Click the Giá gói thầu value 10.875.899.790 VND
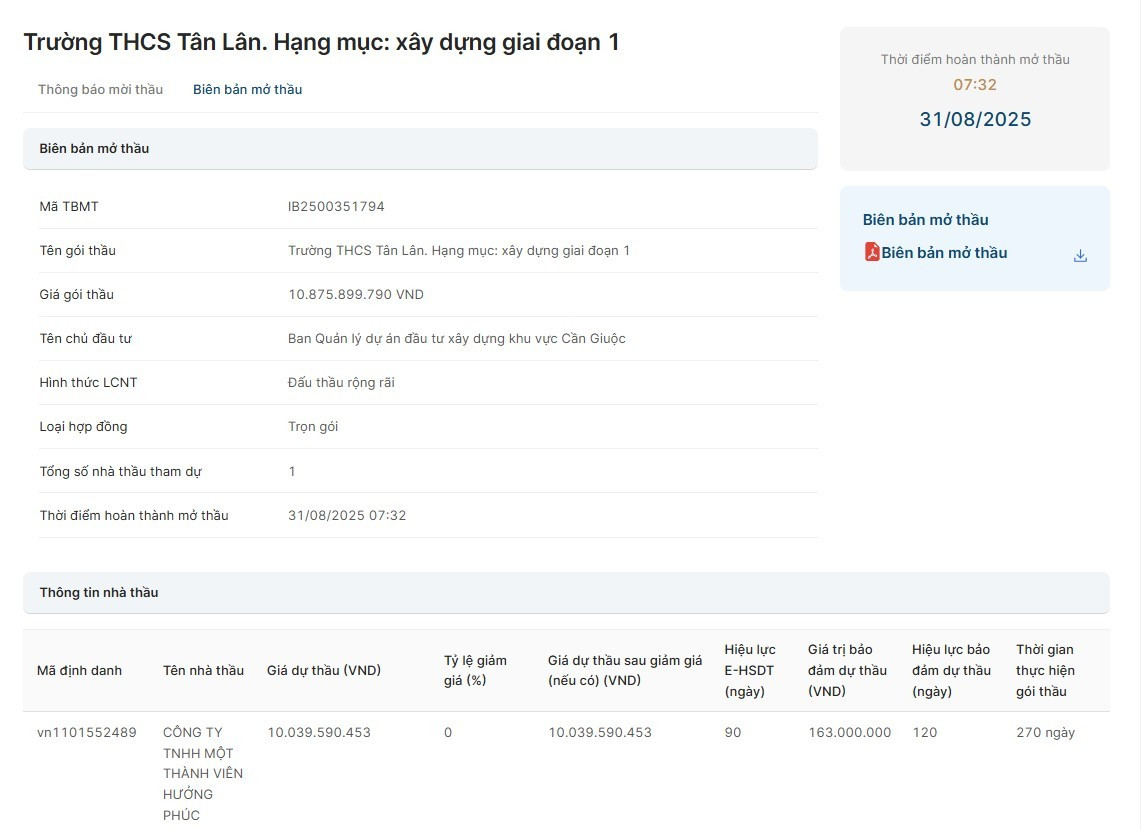 (356, 295)
